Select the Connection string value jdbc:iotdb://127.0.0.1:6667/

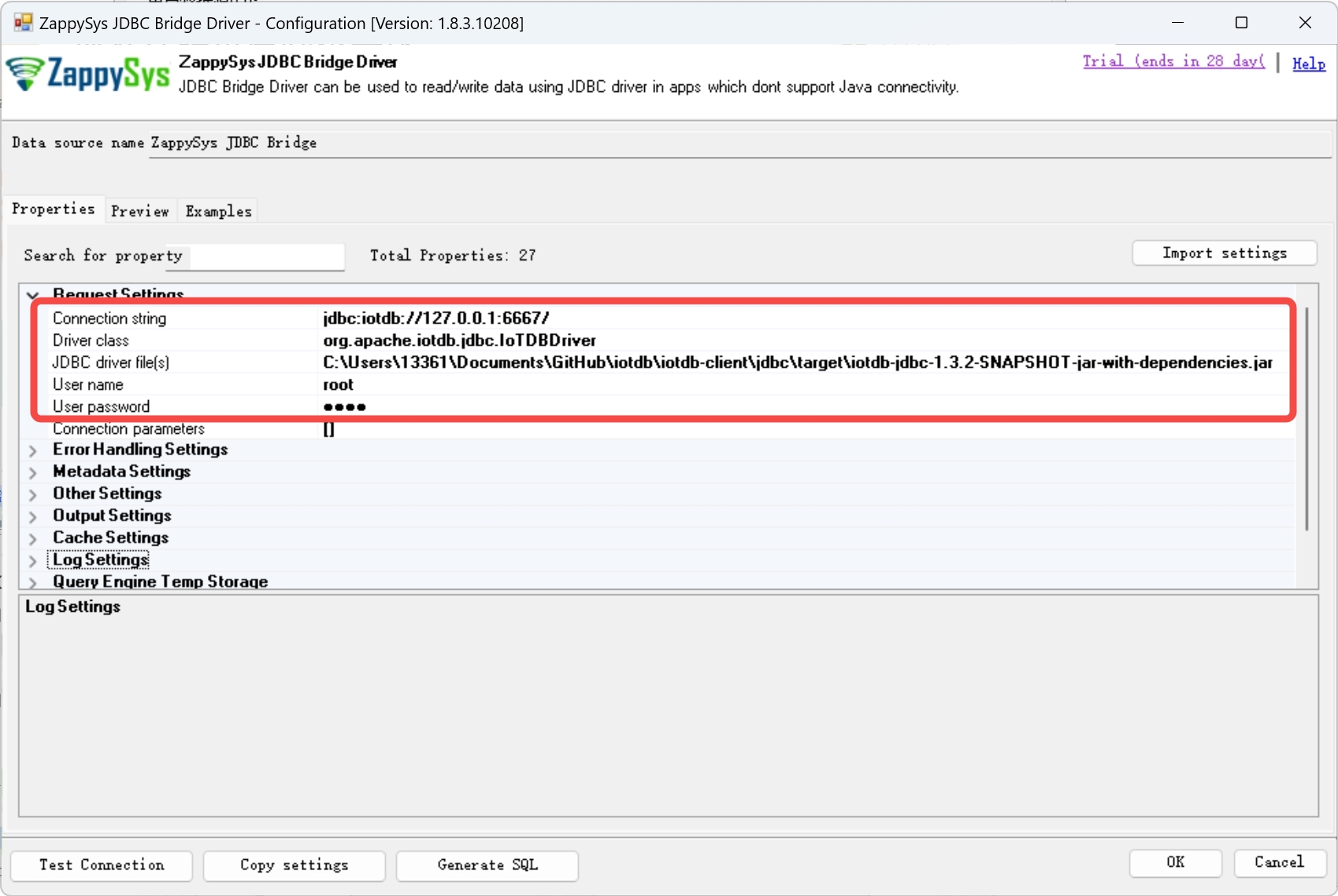(x=436, y=318)
